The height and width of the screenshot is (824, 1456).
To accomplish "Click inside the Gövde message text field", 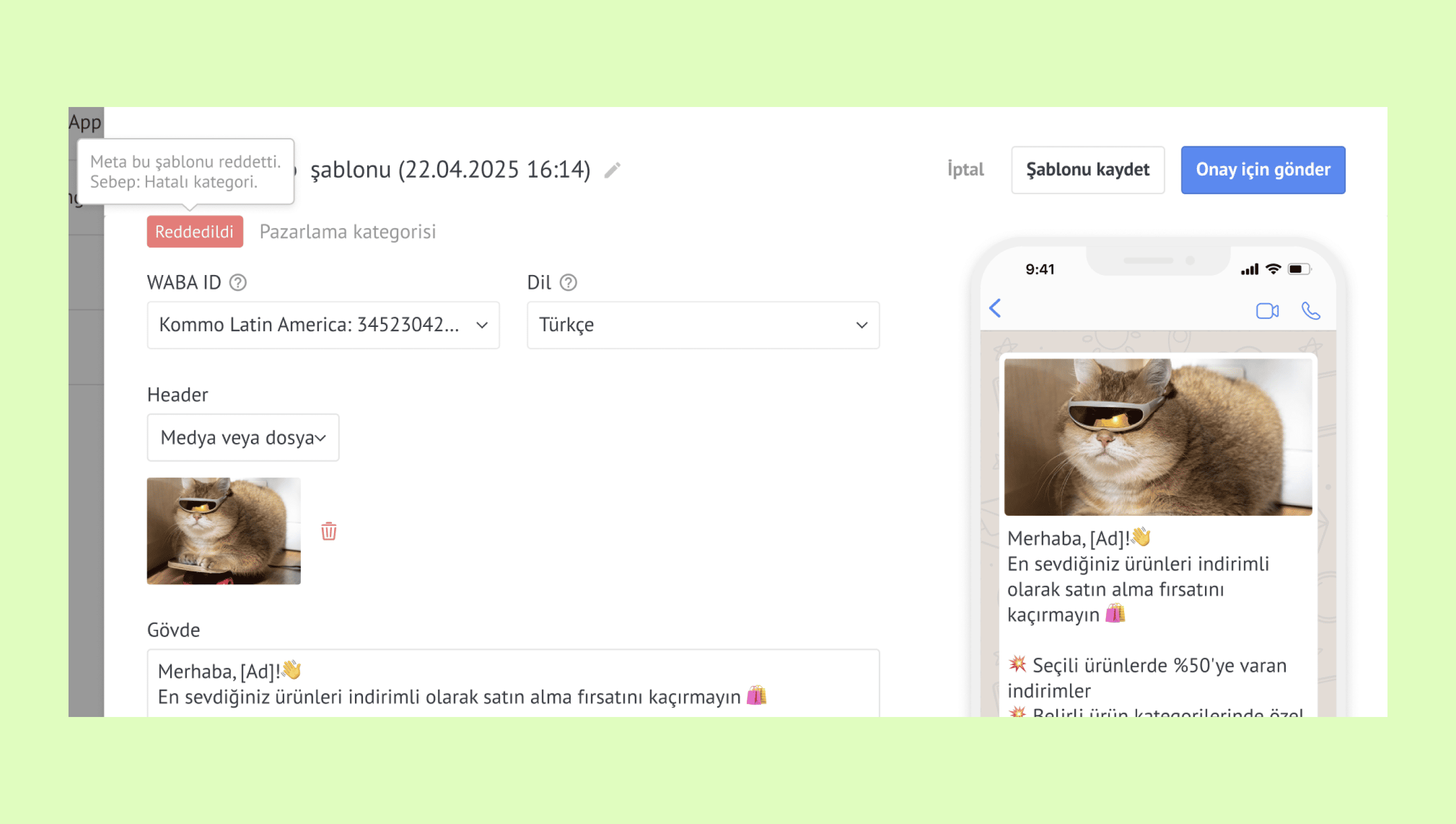I will pyautogui.click(x=513, y=684).
